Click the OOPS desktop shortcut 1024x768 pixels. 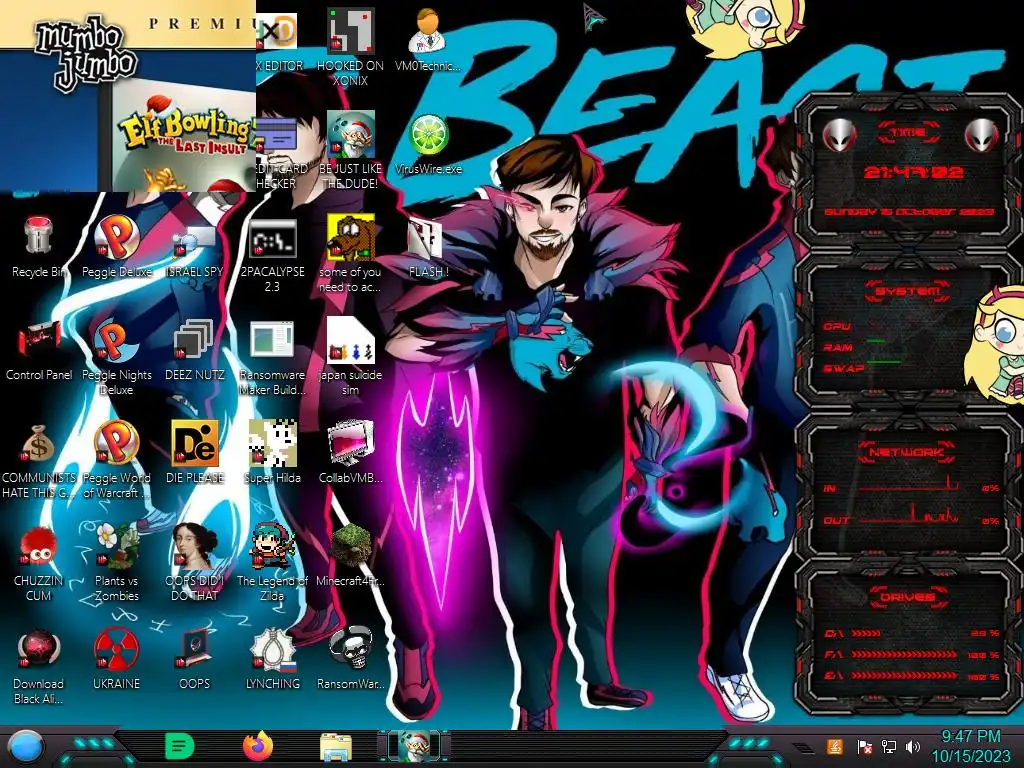point(195,660)
